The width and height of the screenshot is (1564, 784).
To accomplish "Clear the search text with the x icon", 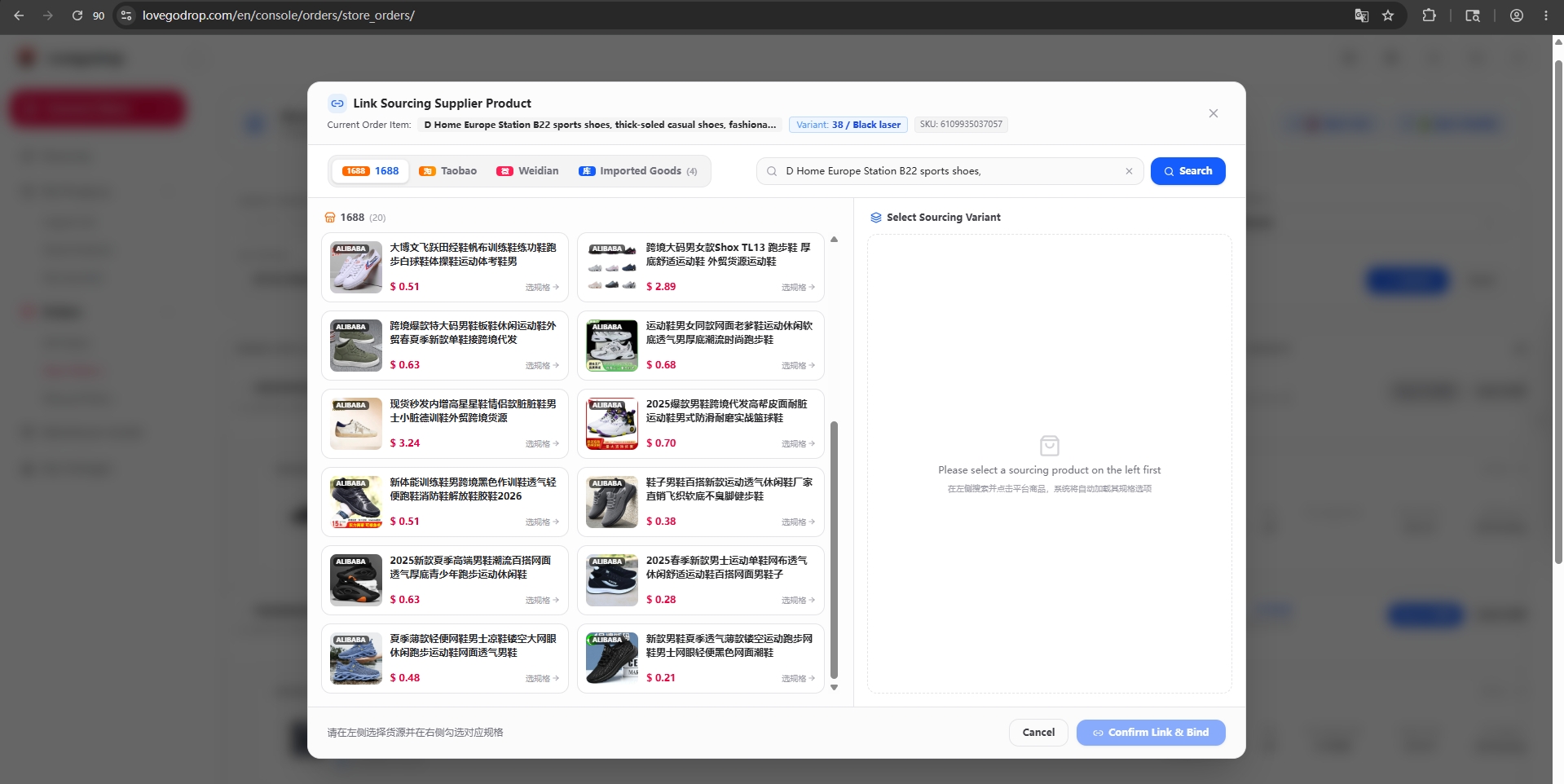I will [1129, 171].
